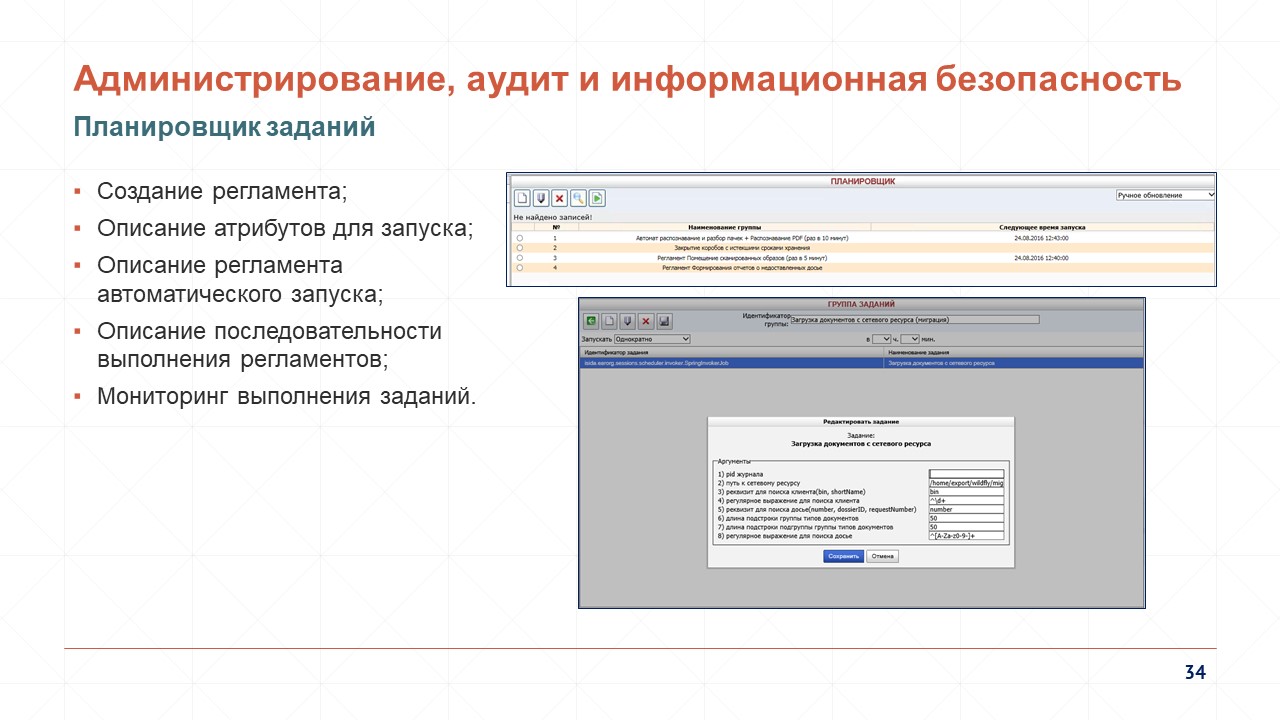Click Мониторинг выполнения заданий bullet text

[287, 396]
